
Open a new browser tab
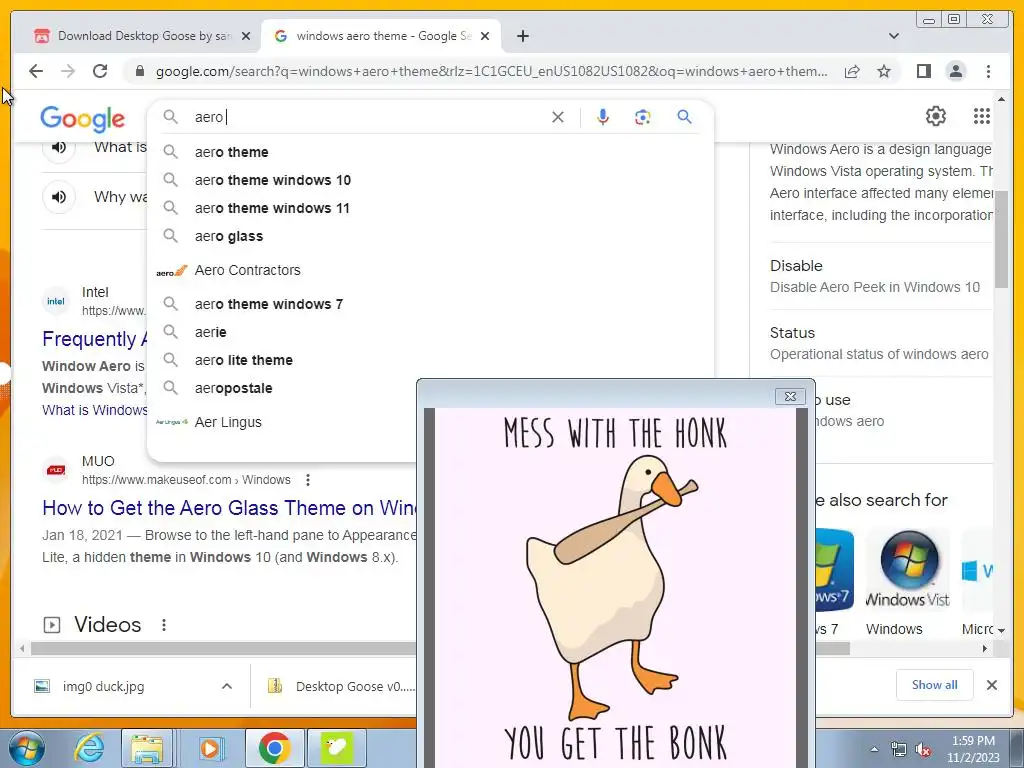[x=522, y=36]
